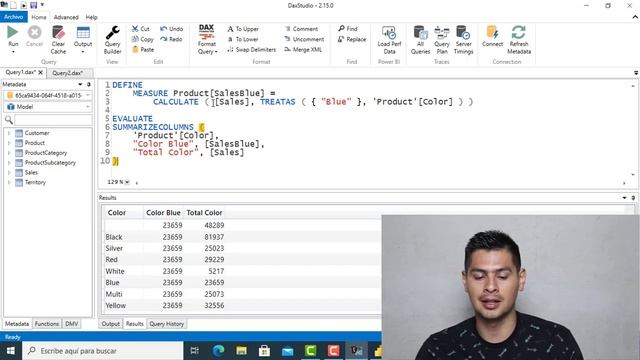
Task: Comment the selected lines
Action: (301, 29)
